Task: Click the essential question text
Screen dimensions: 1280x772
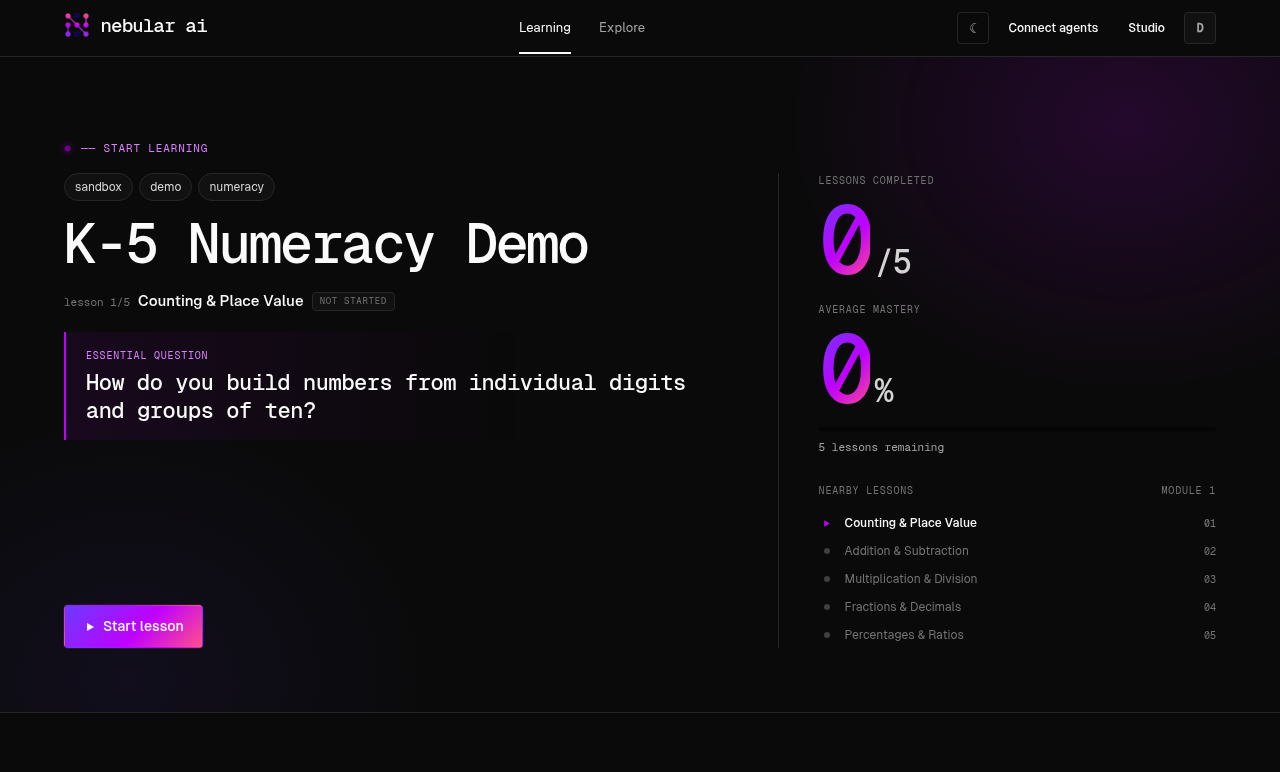Action: click(x=386, y=396)
